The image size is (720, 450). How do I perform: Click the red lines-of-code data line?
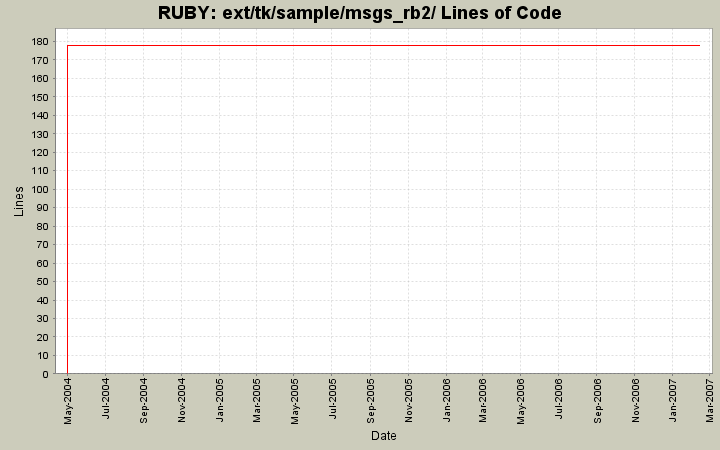coord(383,45)
